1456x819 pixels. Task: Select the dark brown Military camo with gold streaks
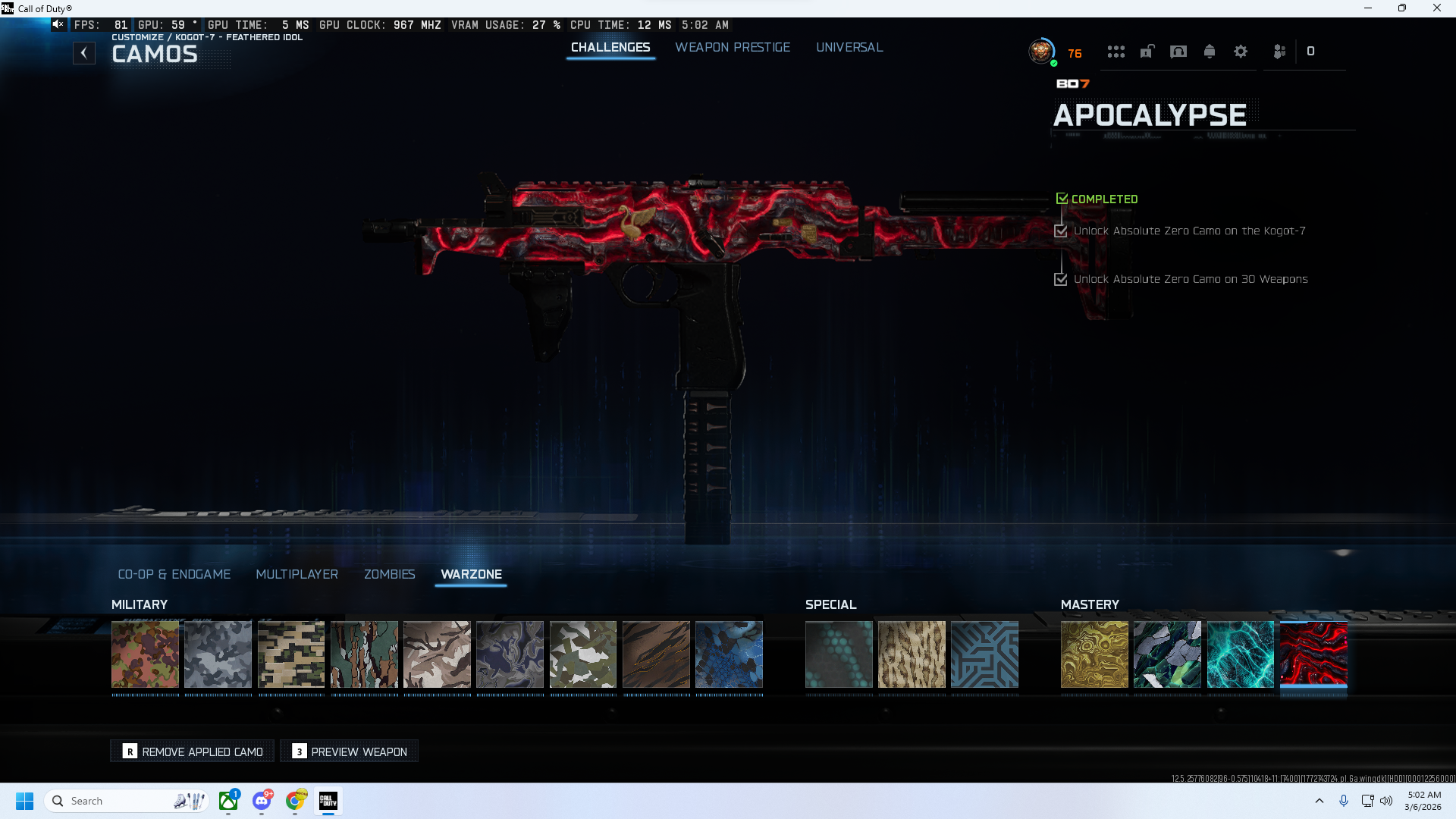[657, 654]
